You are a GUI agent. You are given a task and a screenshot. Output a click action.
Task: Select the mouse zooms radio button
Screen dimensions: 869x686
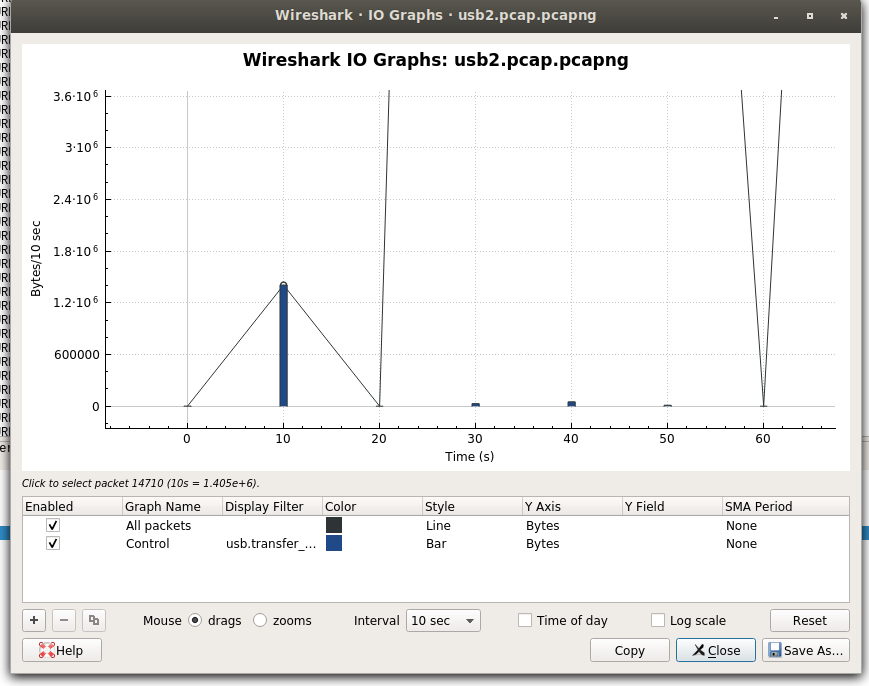coord(260,621)
